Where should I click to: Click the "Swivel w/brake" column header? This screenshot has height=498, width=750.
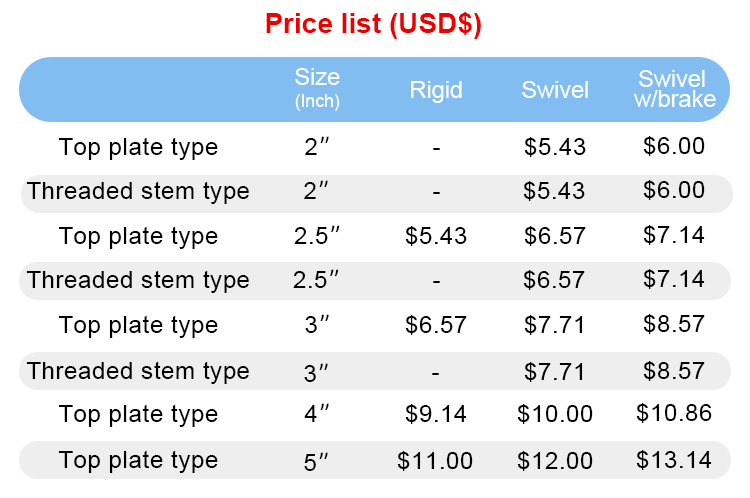[x=672, y=88]
